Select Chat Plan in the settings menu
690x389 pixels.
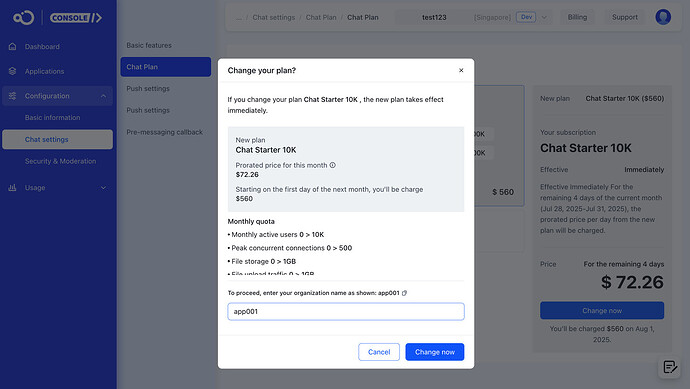point(165,67)
